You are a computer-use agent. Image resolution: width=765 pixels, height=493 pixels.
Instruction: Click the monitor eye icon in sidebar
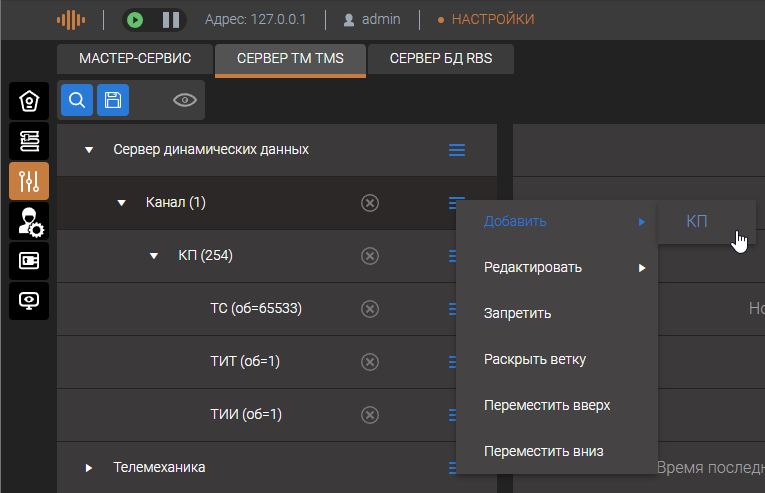point(28,300)
